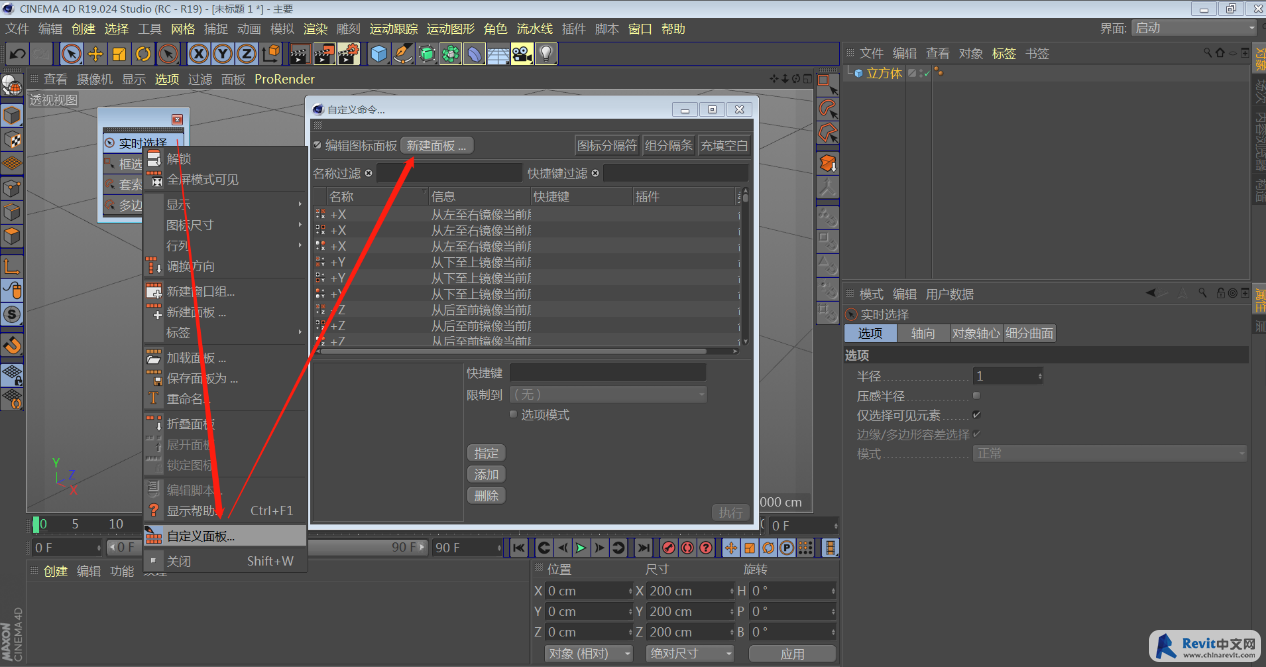This screenshot has width=1266, height=667.
Task: Click the undo arrow in the top toolbar
Action: pos(17,53)
